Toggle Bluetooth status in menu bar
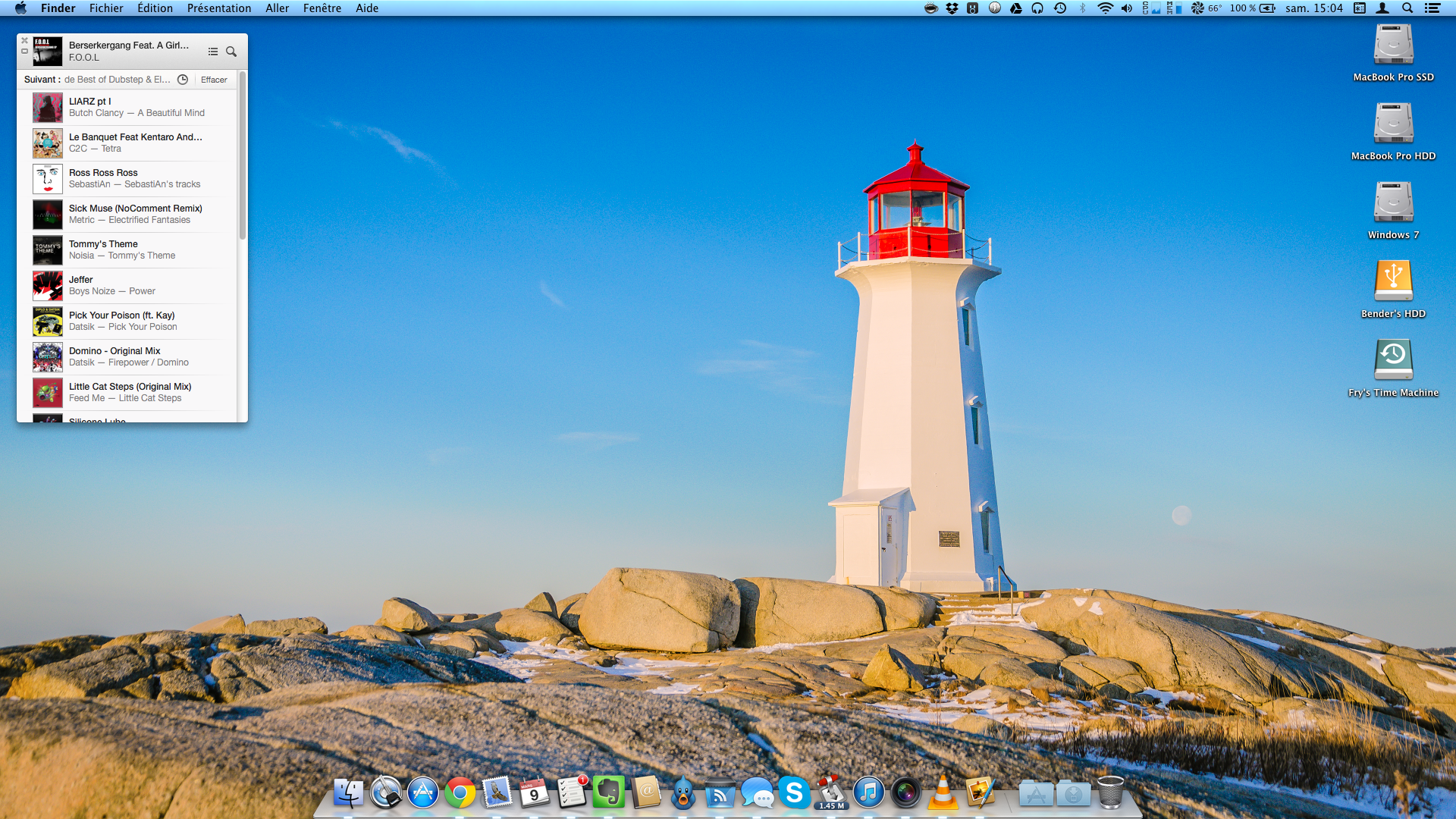Viewport: 1456px width, 819px height. [1082, 8]
